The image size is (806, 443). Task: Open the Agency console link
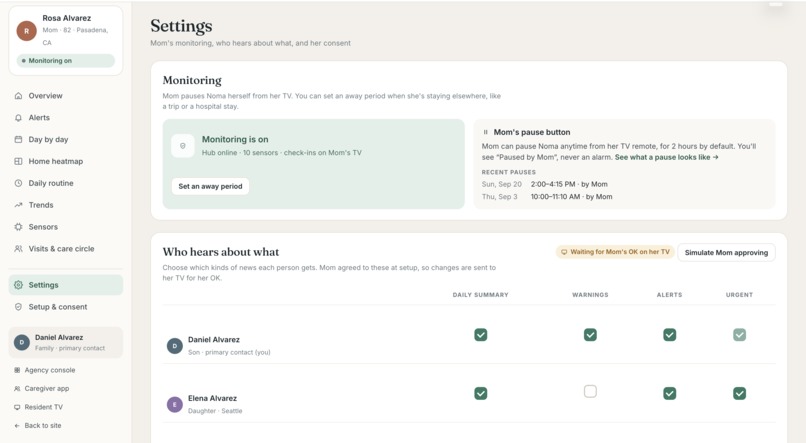(66, 370)
